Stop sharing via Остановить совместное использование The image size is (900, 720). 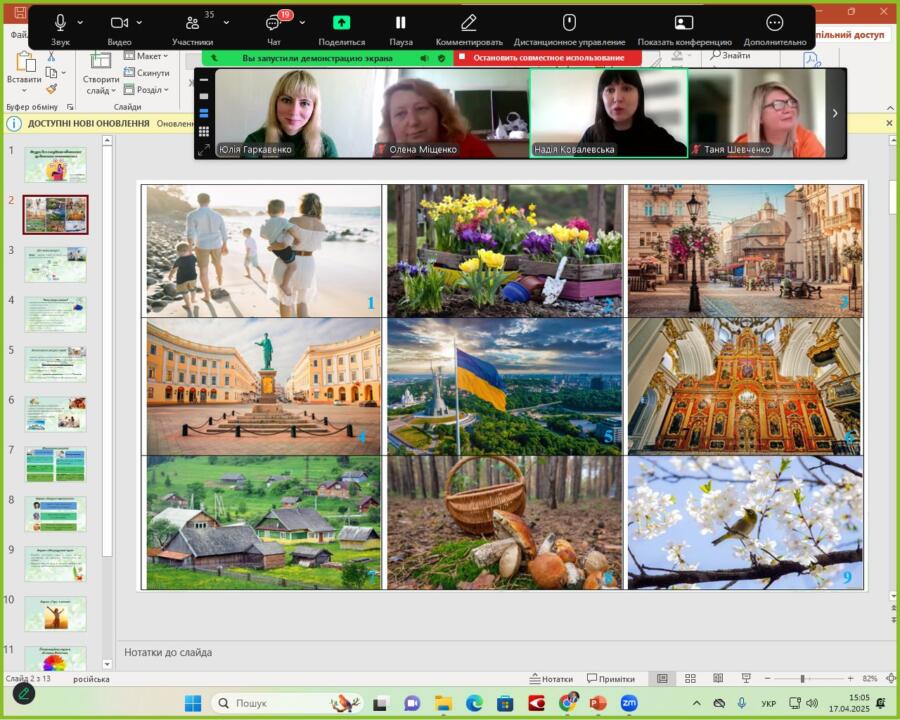[x=548, y=58]
